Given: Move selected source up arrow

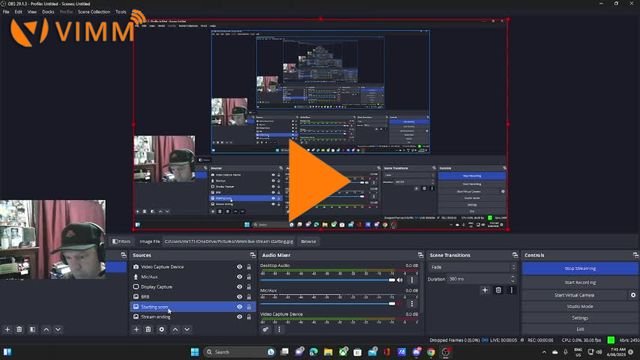Looking at the screenshot, I should click(x=175, y=329).
